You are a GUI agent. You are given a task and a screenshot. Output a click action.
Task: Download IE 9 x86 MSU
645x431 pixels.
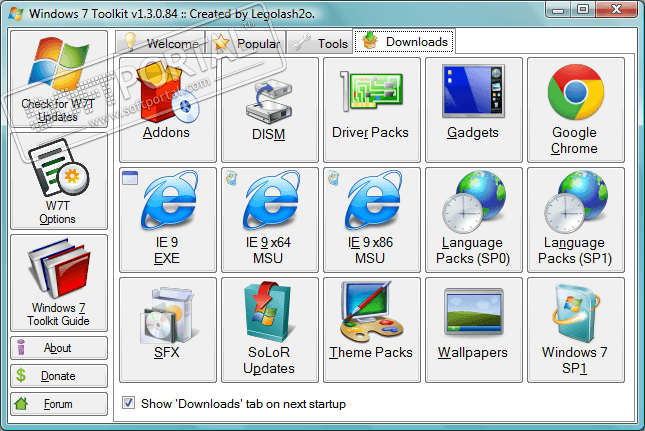coord(372,220)
